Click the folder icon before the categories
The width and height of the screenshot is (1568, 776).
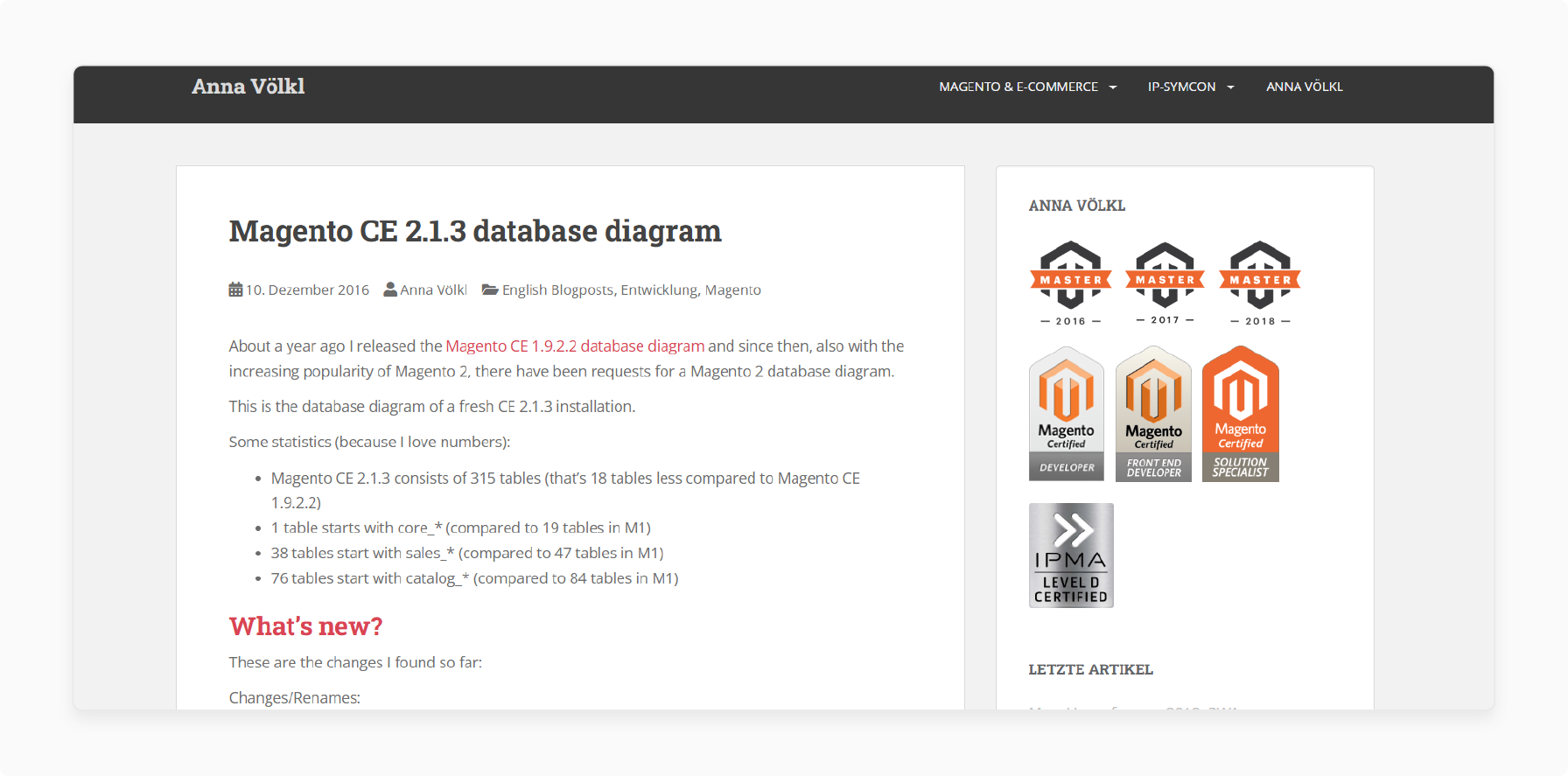[490, 290]
